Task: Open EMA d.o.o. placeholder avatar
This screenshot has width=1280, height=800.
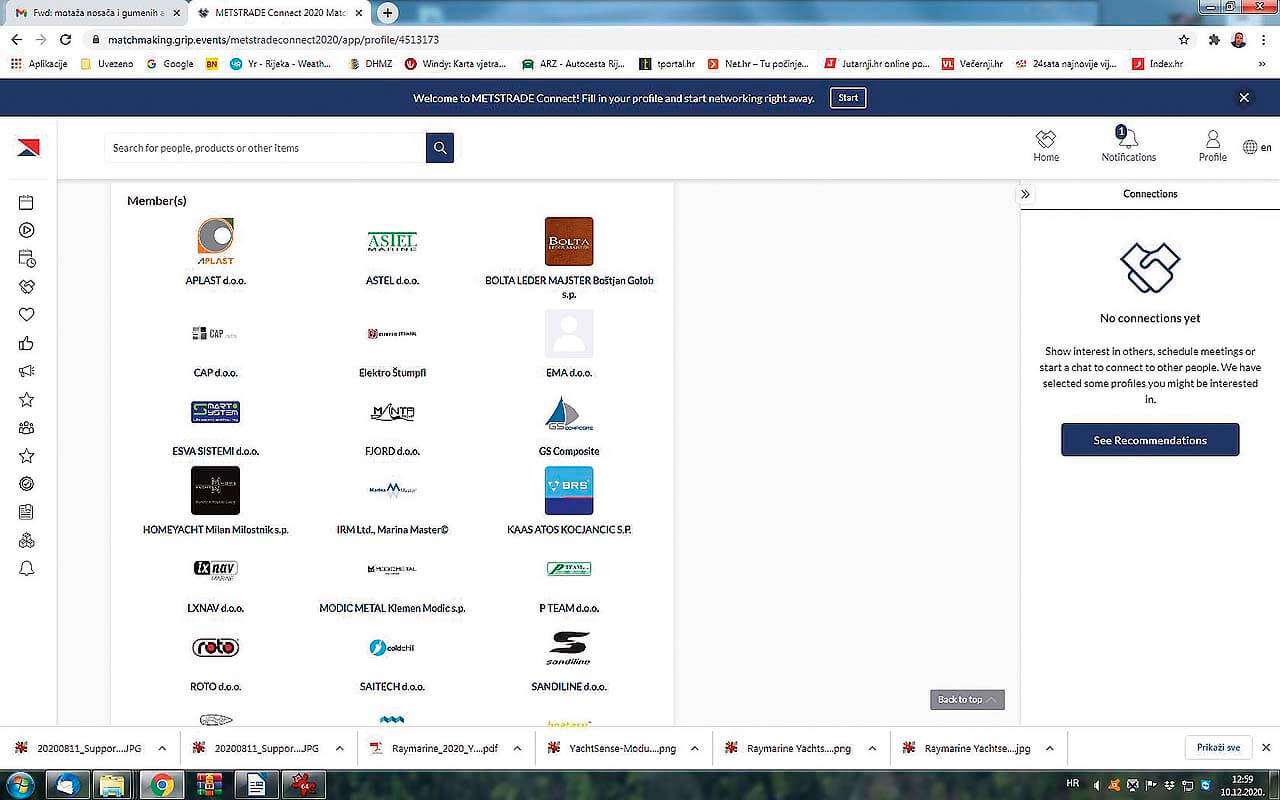Action: coord(569,333)
